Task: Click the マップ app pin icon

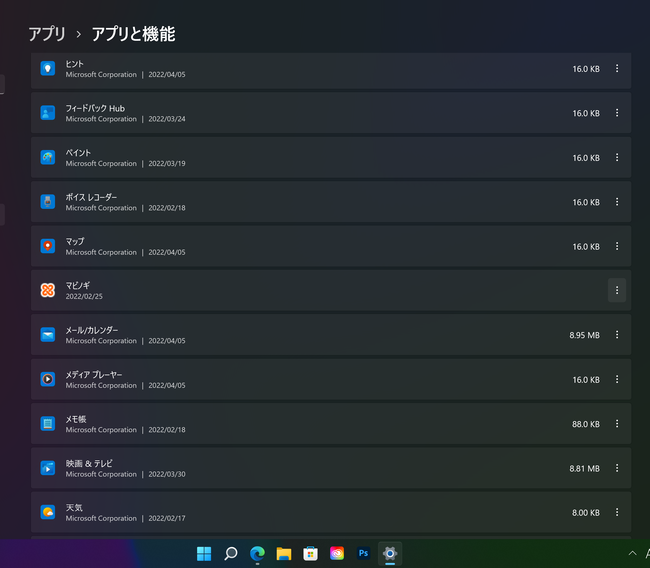Action: (x=48, y=246)
